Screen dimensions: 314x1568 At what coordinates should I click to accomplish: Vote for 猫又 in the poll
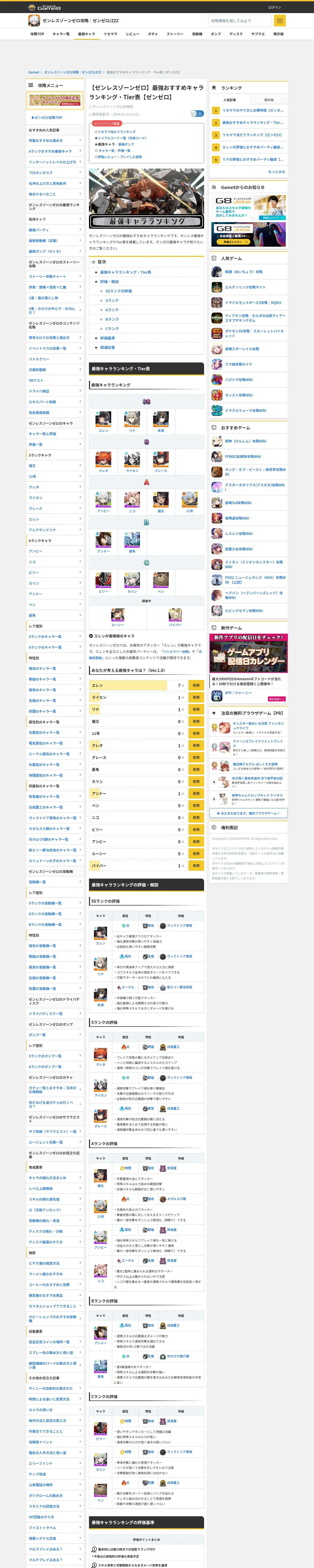(x=196, y=721)
